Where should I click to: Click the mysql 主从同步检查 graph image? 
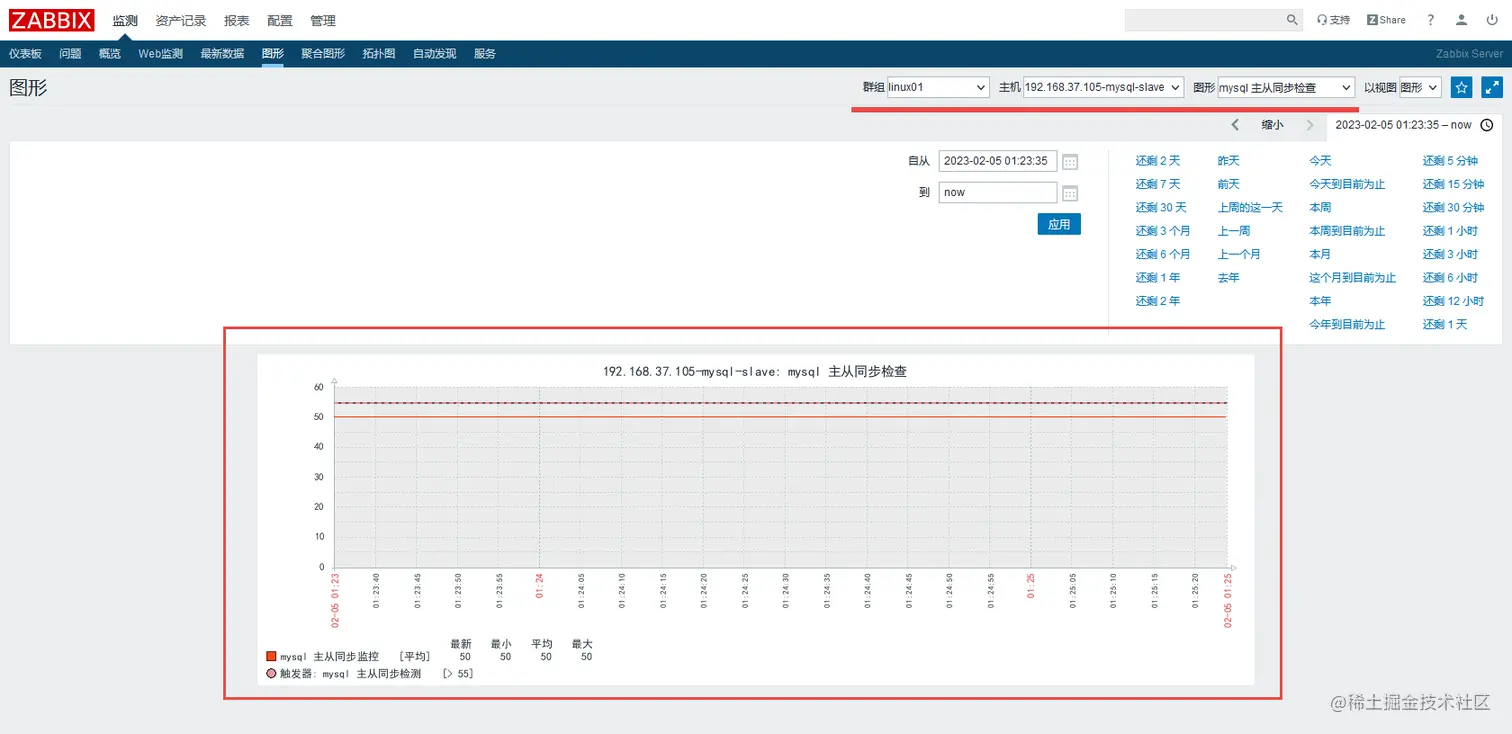point(755,520)
